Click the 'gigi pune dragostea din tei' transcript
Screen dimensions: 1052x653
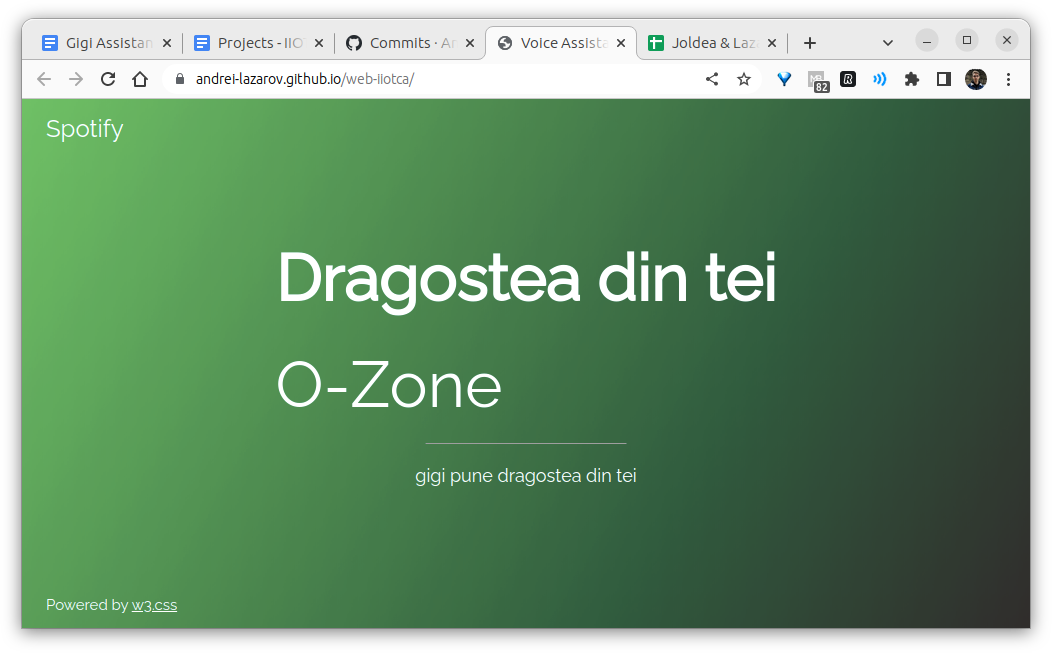click(x=525, y=476)
